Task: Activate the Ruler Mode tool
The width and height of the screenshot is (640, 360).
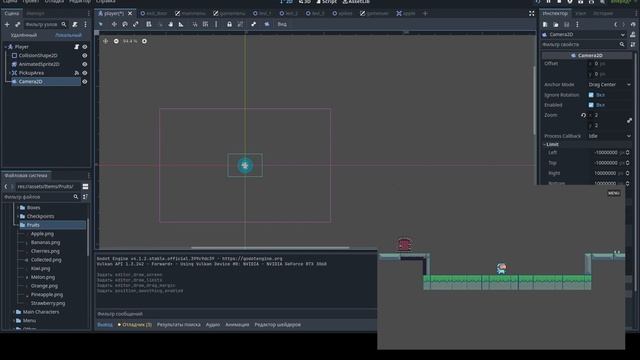Action: tap(181, 24)
